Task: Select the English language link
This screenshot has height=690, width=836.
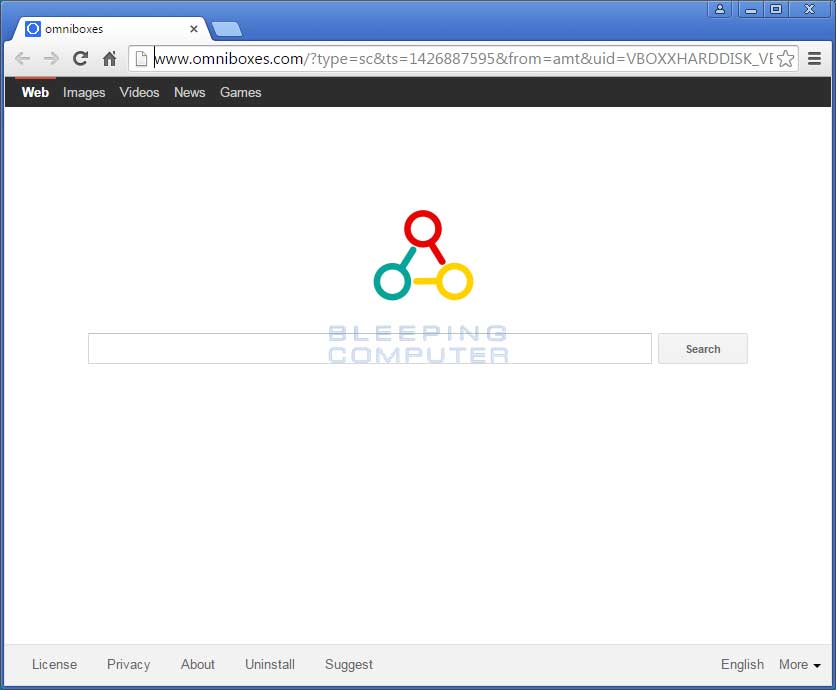Action: pos(742,664)
